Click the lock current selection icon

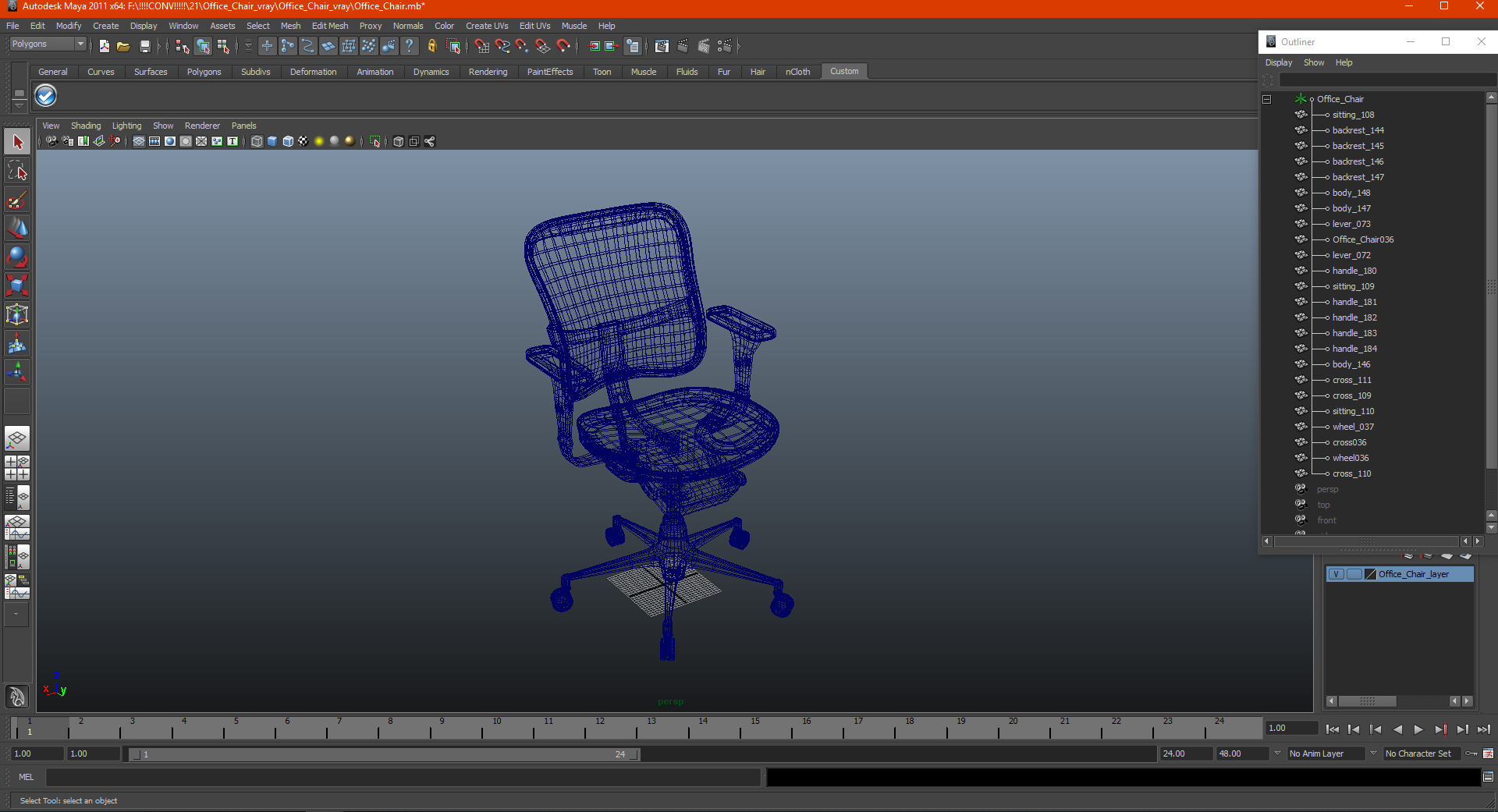tap(431, 47)
